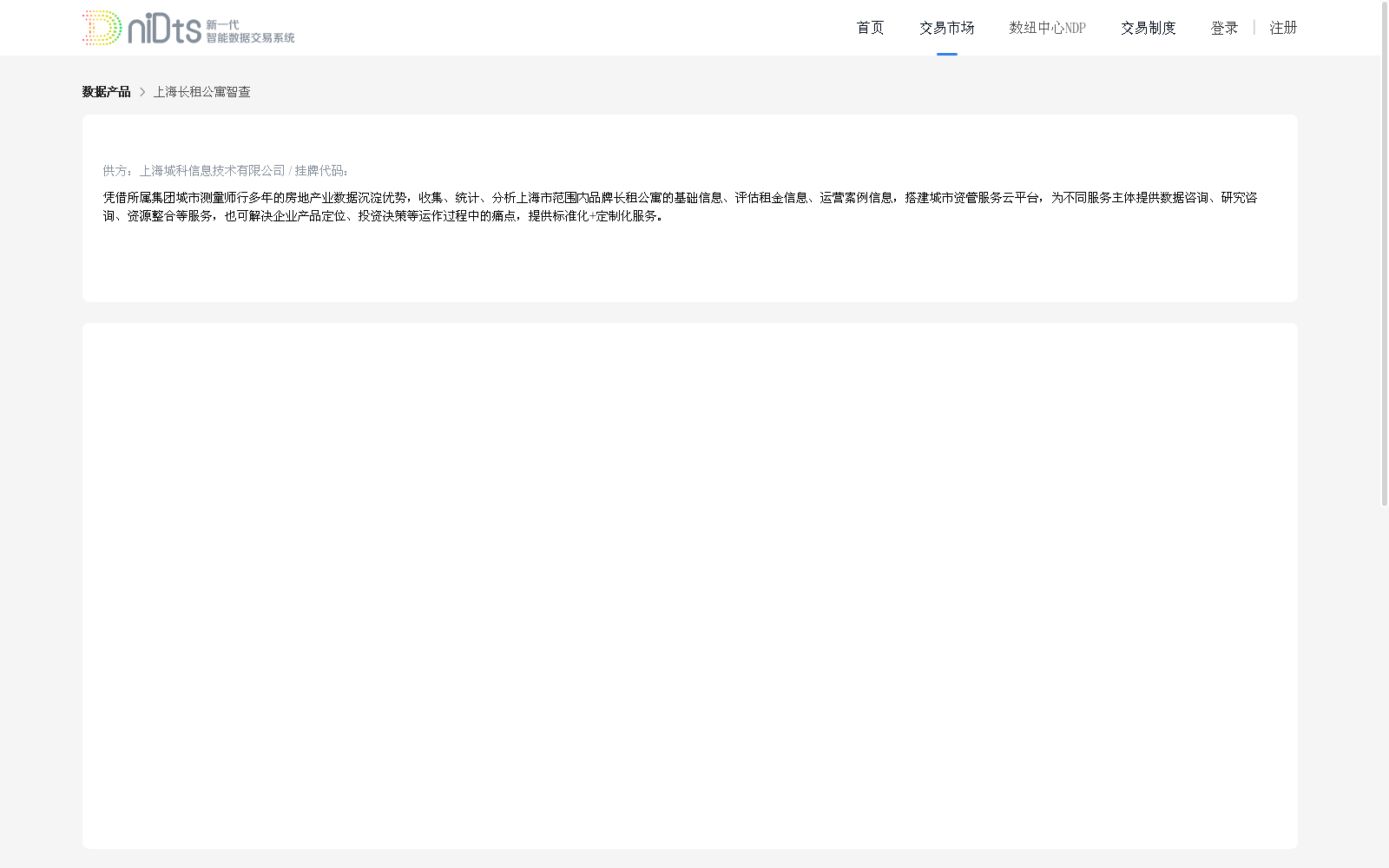
Task: Click the breadcrumb chevron separator
Action: [x=142, y=92]
